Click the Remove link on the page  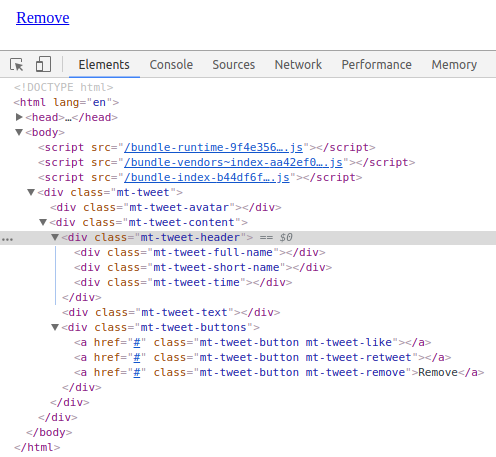click(x=43, y=18)
